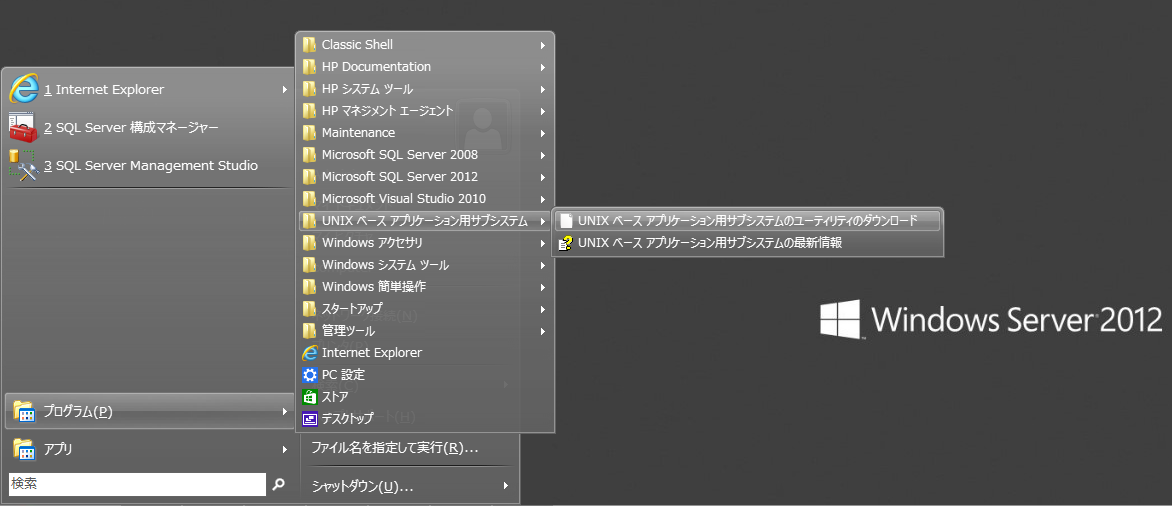Open the 管理ツール folder
Image resolution: width=1172 pixels, height=506 pixels.
click(348, 331)
